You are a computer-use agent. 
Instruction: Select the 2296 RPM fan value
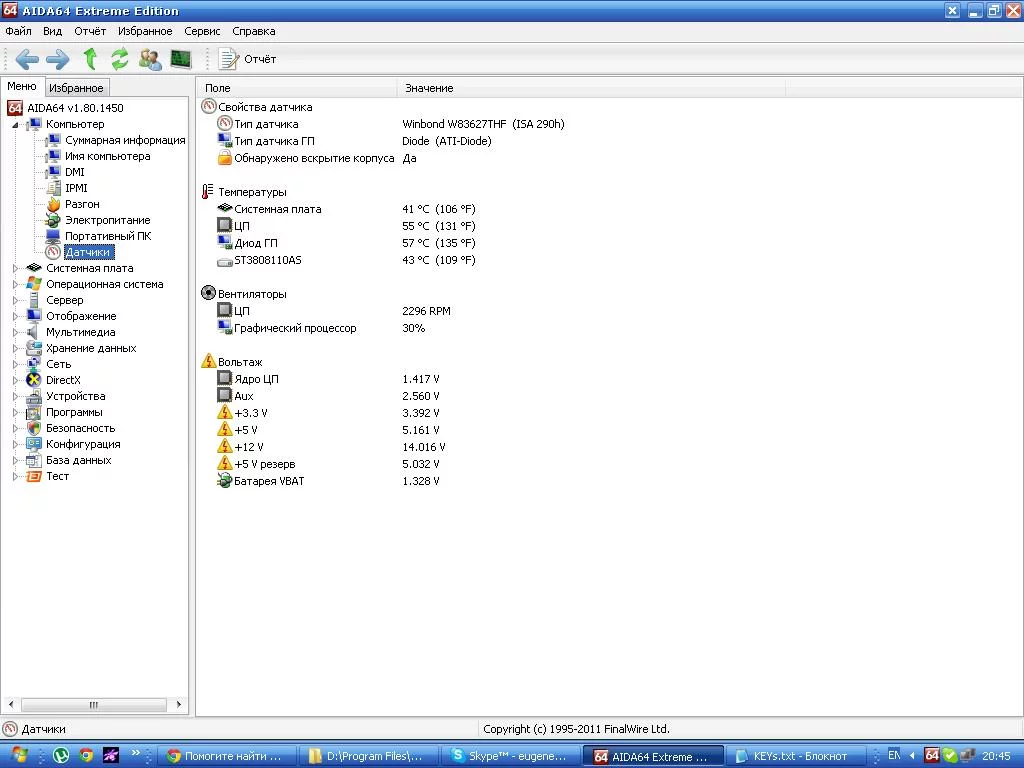(x=426, y=312)
